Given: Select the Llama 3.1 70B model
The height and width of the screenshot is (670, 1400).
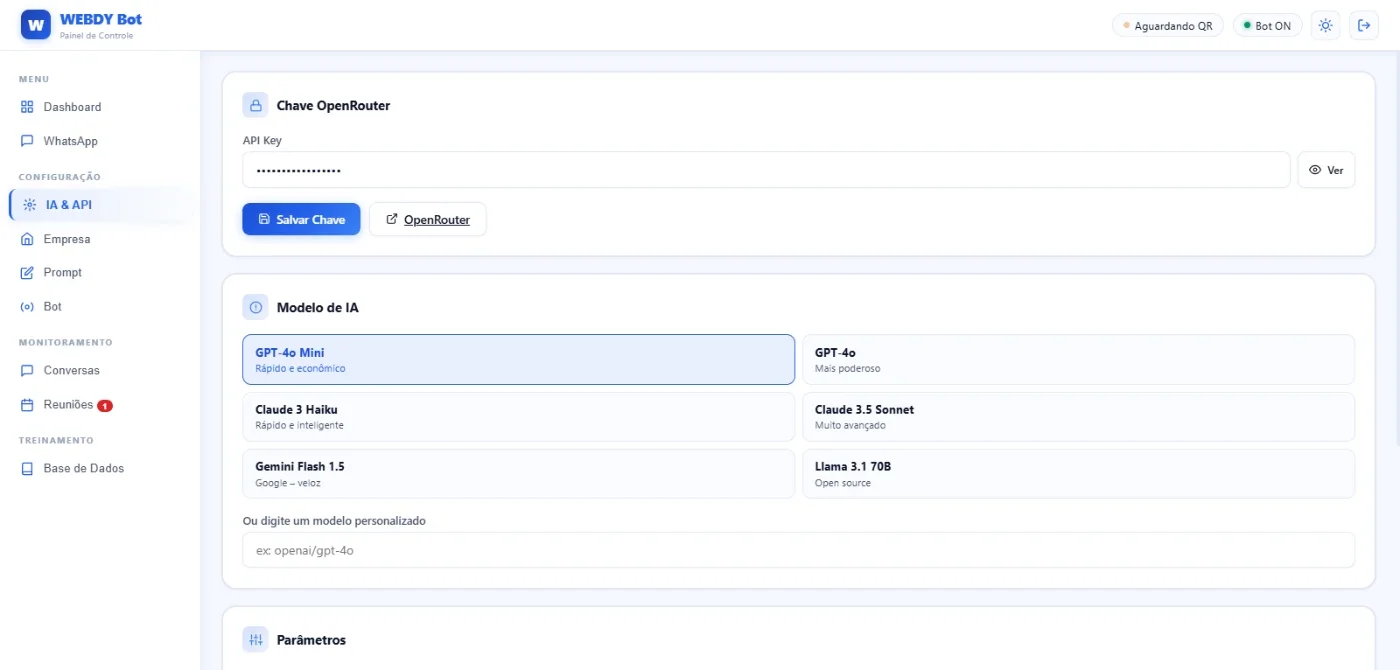Looking at the screenshot, I should pos(1078,474).
